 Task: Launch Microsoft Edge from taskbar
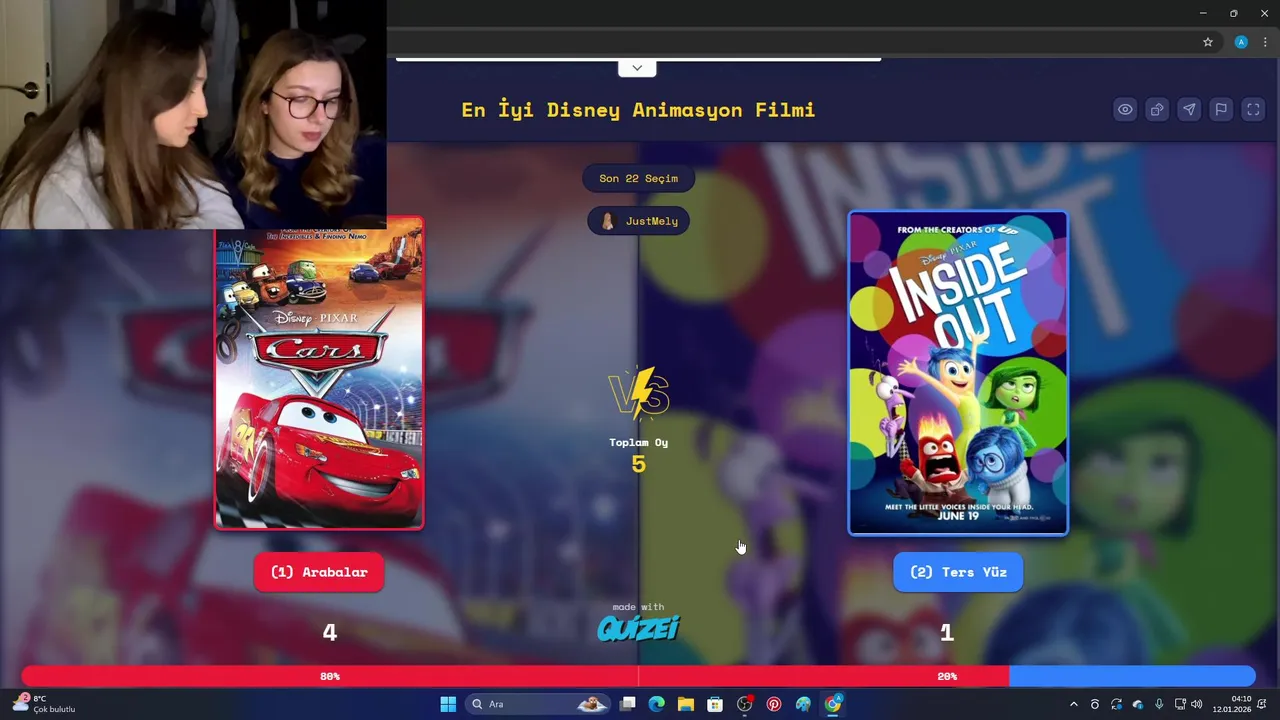point(656,704)
